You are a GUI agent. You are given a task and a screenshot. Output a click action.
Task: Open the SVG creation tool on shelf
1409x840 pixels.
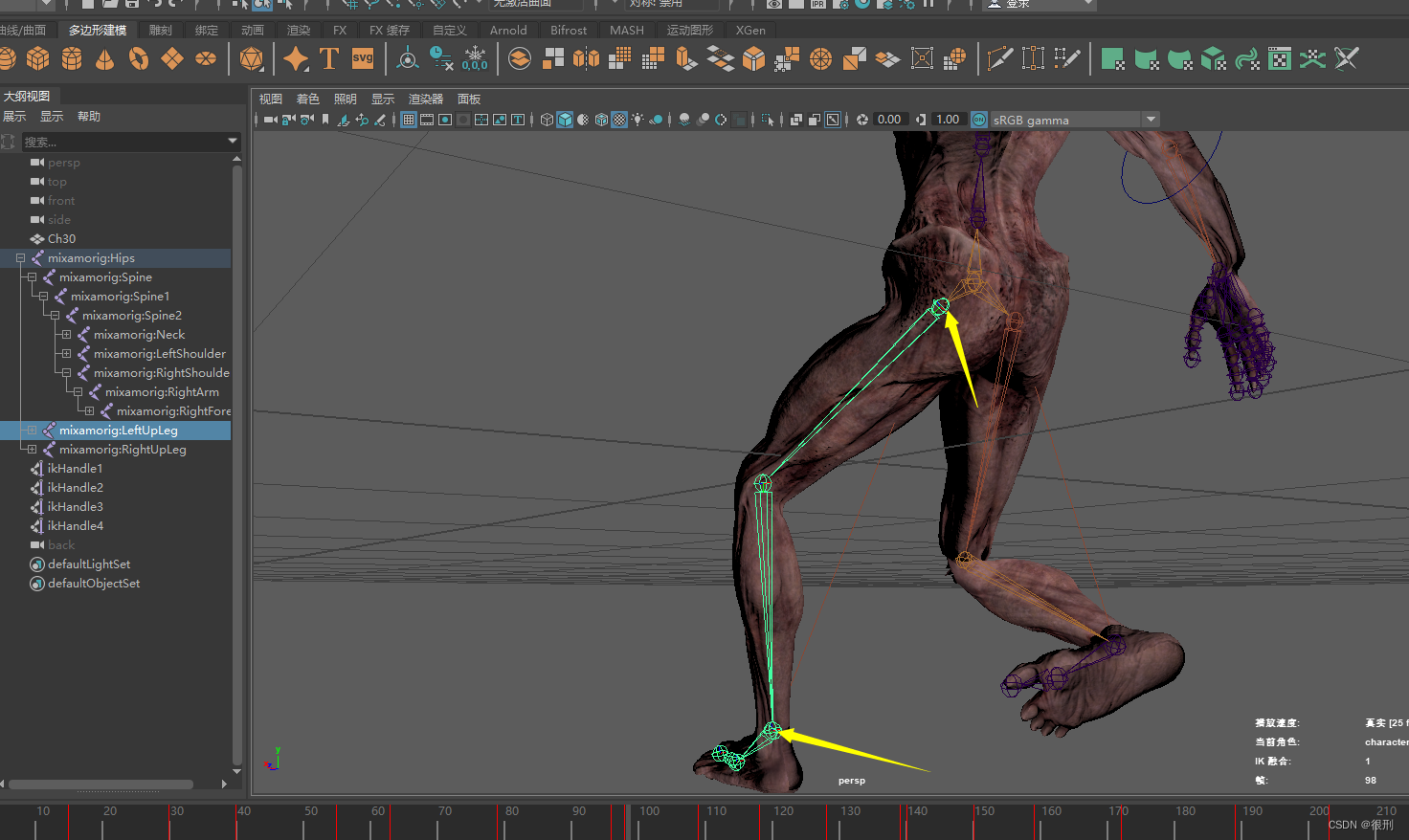[x=362, y=58]
